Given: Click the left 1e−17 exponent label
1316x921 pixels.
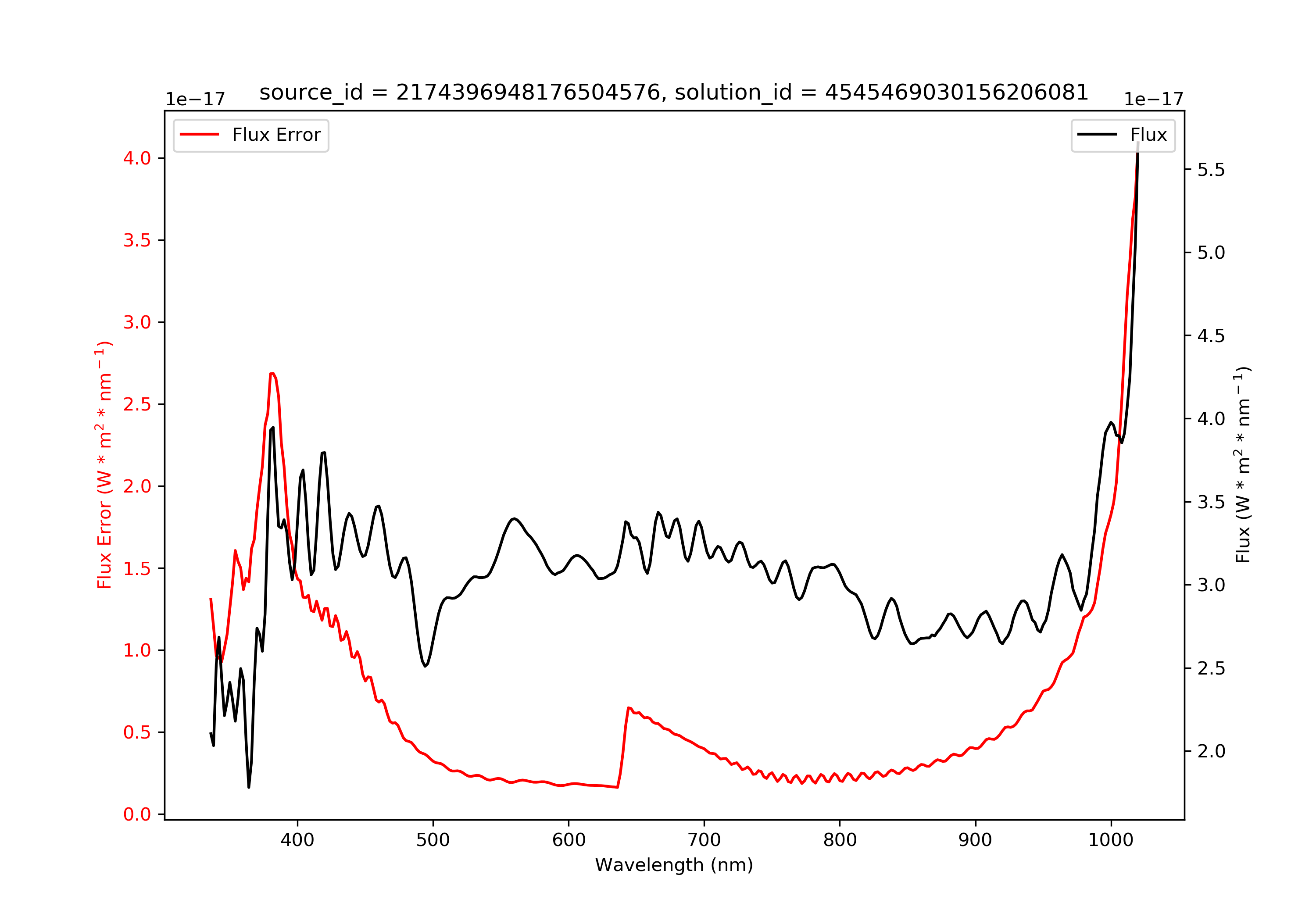Looking at the screenshot, I should coord(195,100).
